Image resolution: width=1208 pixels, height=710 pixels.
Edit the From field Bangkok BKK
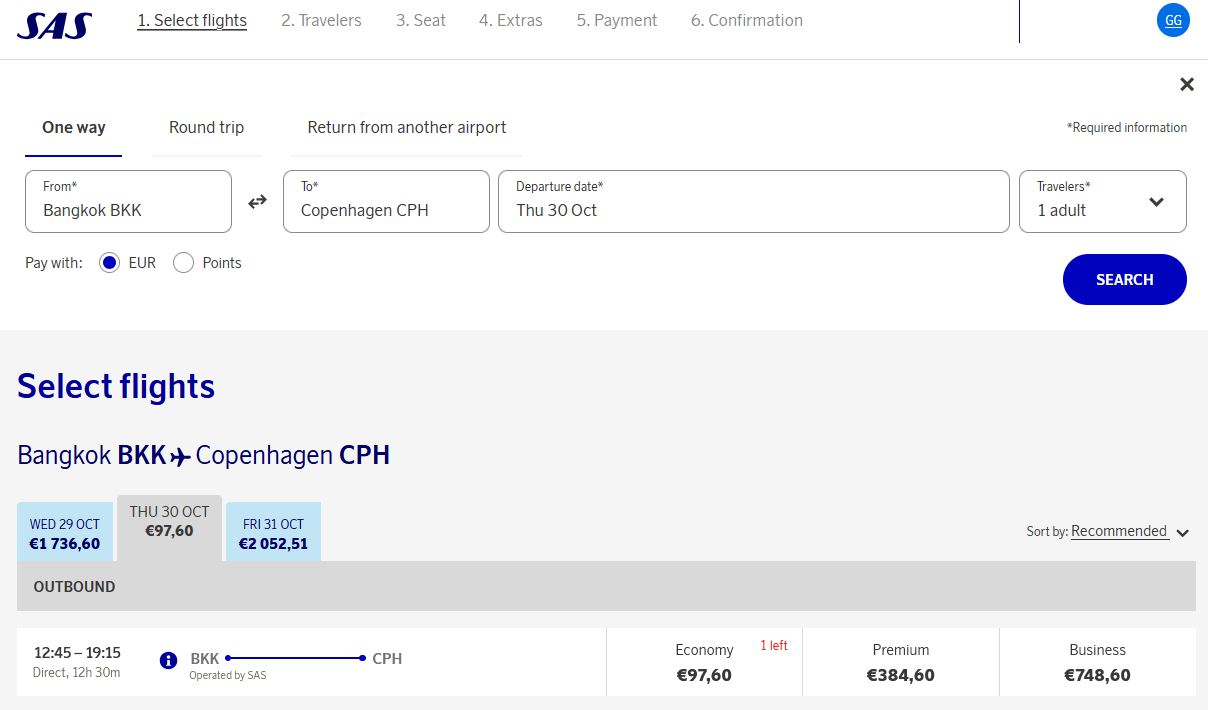tap(128, 201)
